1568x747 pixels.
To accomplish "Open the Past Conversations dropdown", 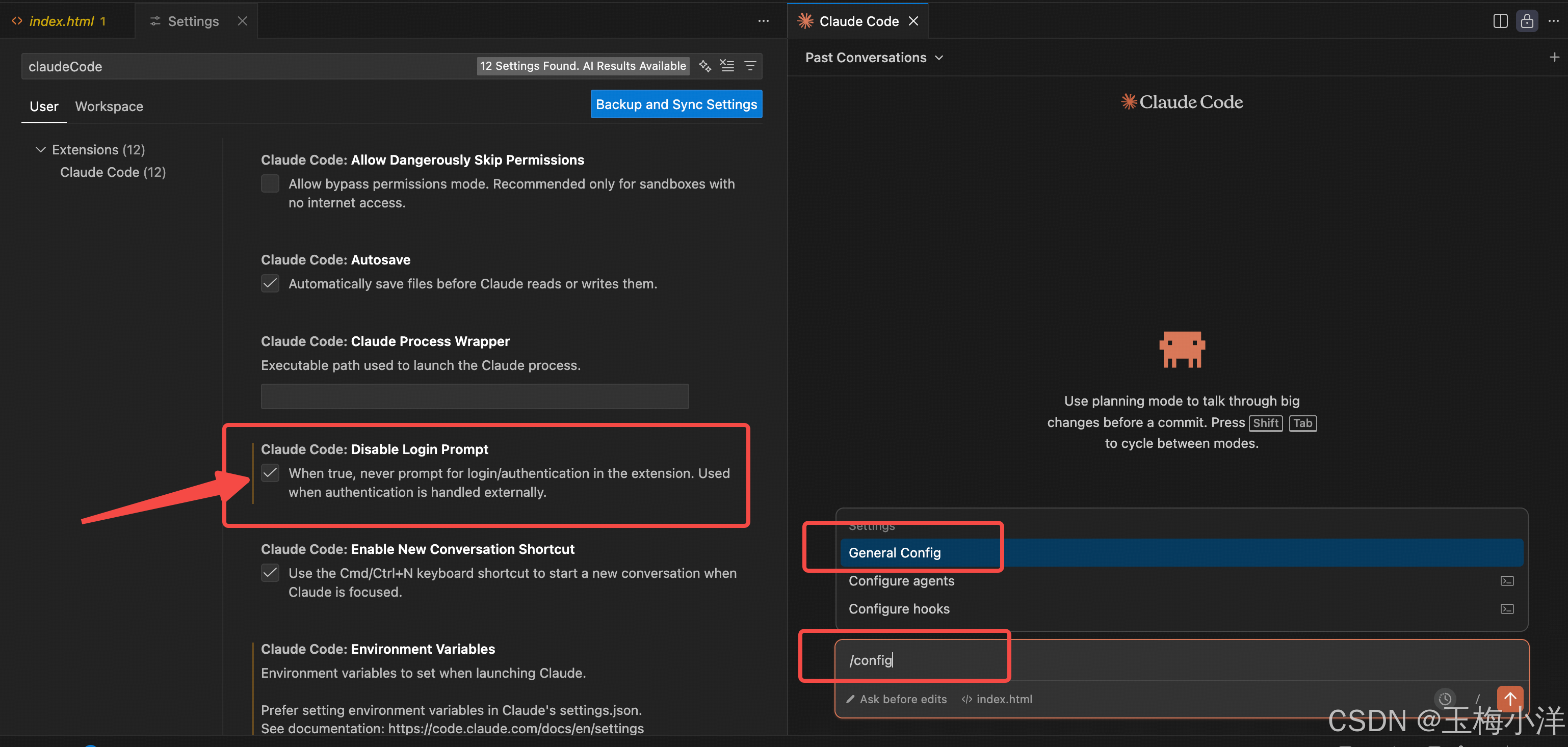I will tap(873, 57).
